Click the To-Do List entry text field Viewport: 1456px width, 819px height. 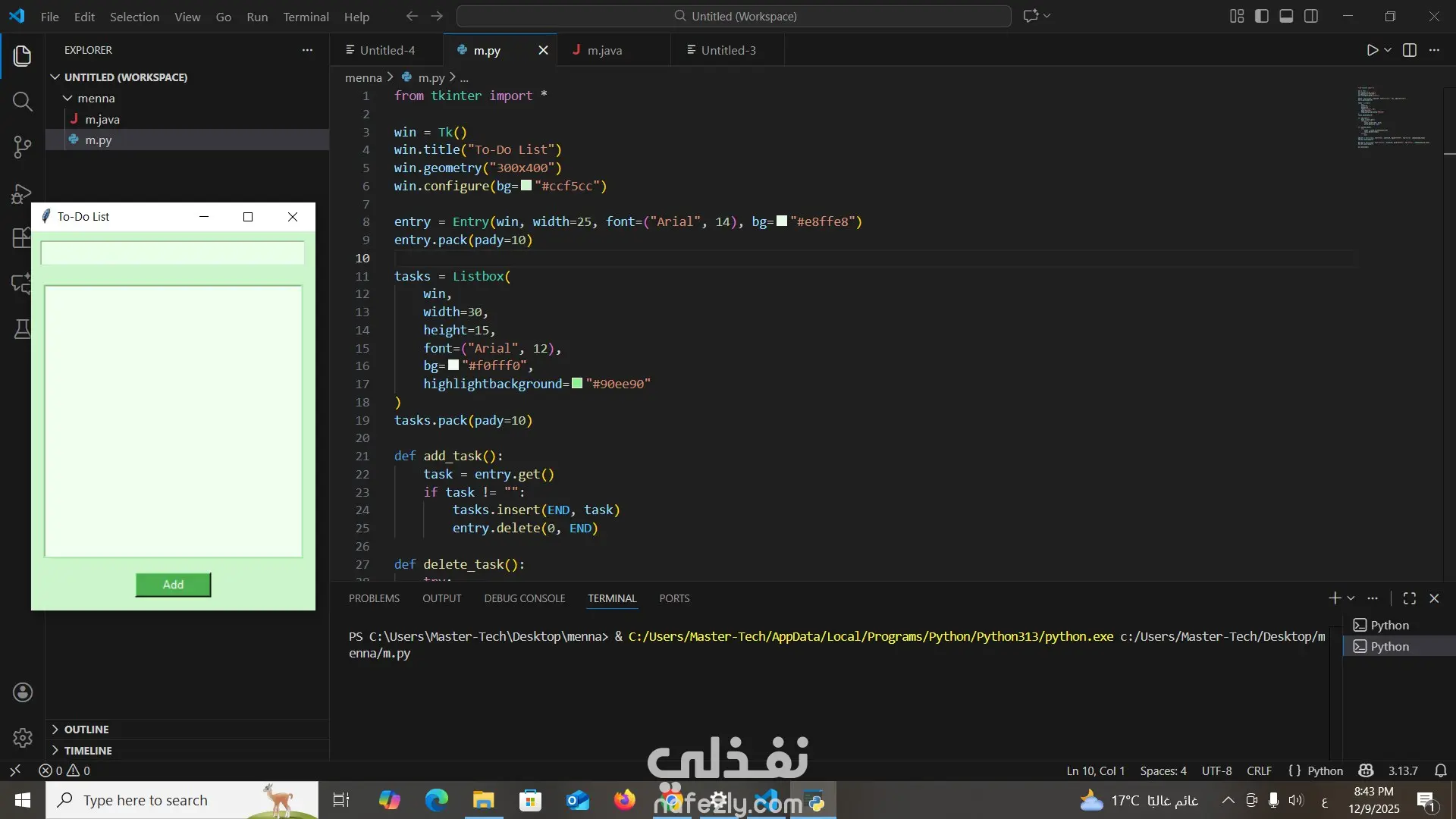(173, 253)
